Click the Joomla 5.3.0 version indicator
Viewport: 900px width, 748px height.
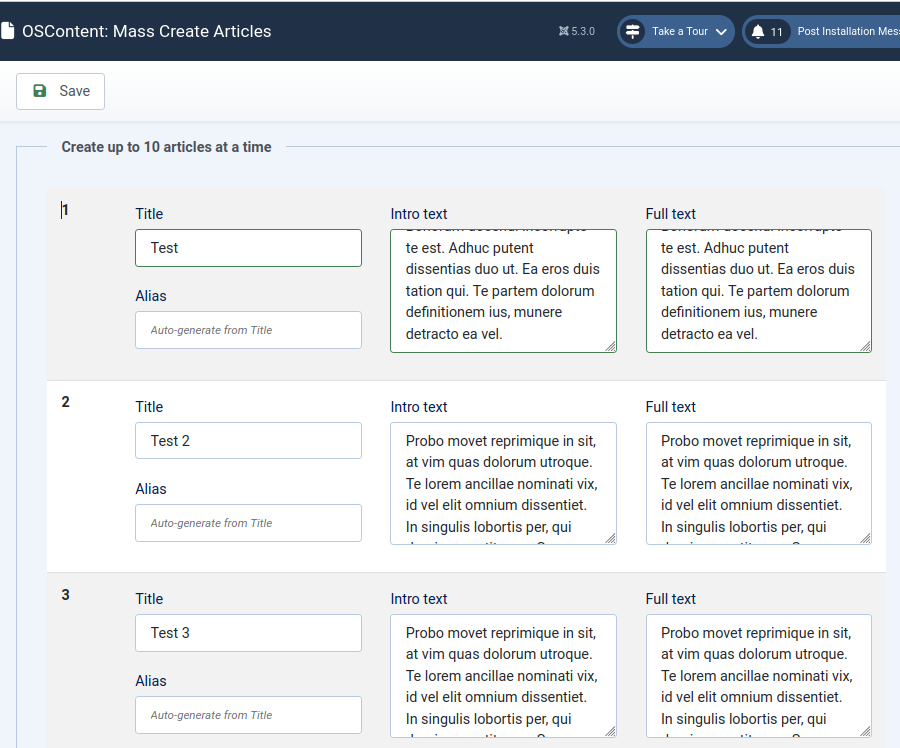(x=577, y=32)
